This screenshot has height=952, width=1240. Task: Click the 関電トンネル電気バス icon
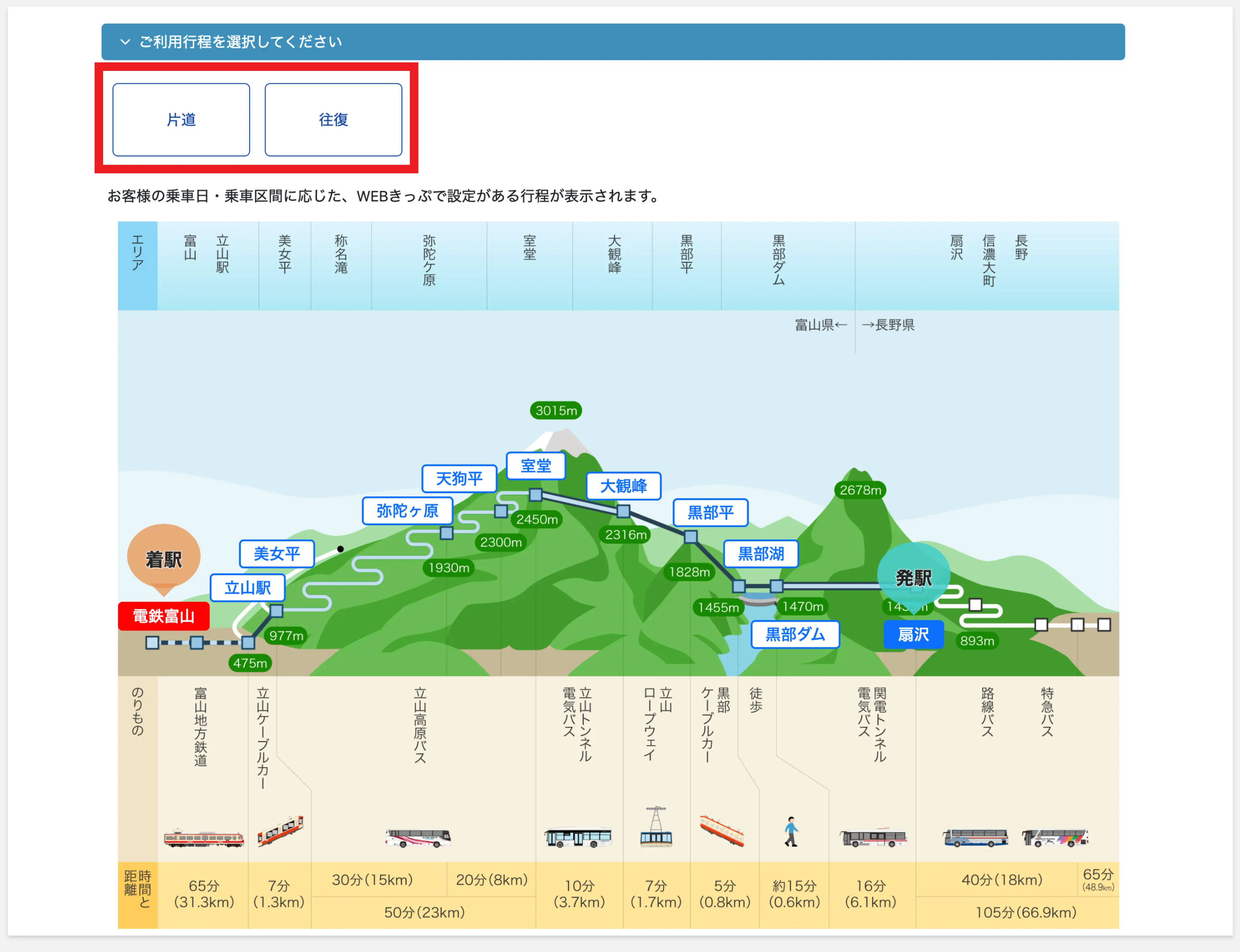click(x=873, y=837)
